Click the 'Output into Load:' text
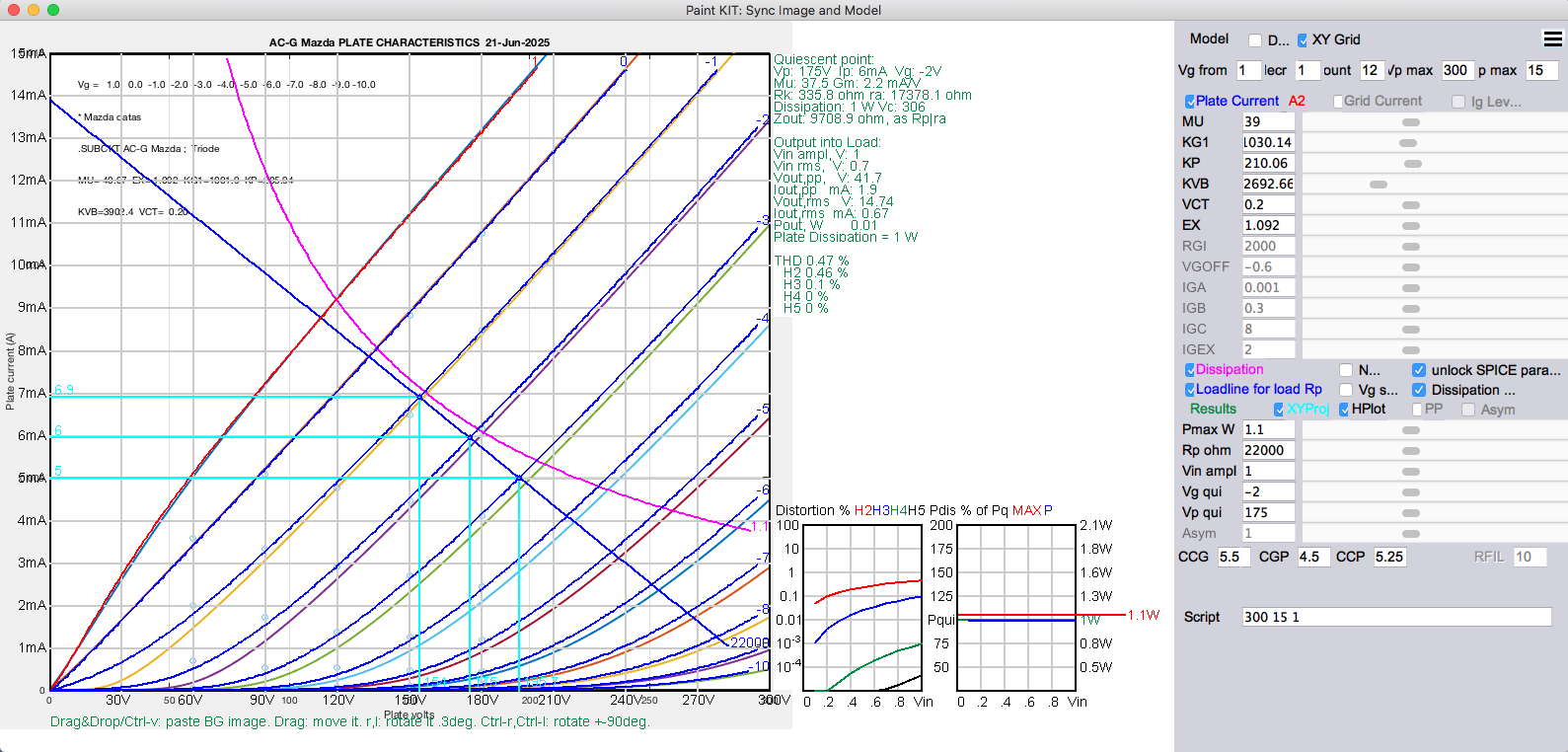 coord(827,143)
